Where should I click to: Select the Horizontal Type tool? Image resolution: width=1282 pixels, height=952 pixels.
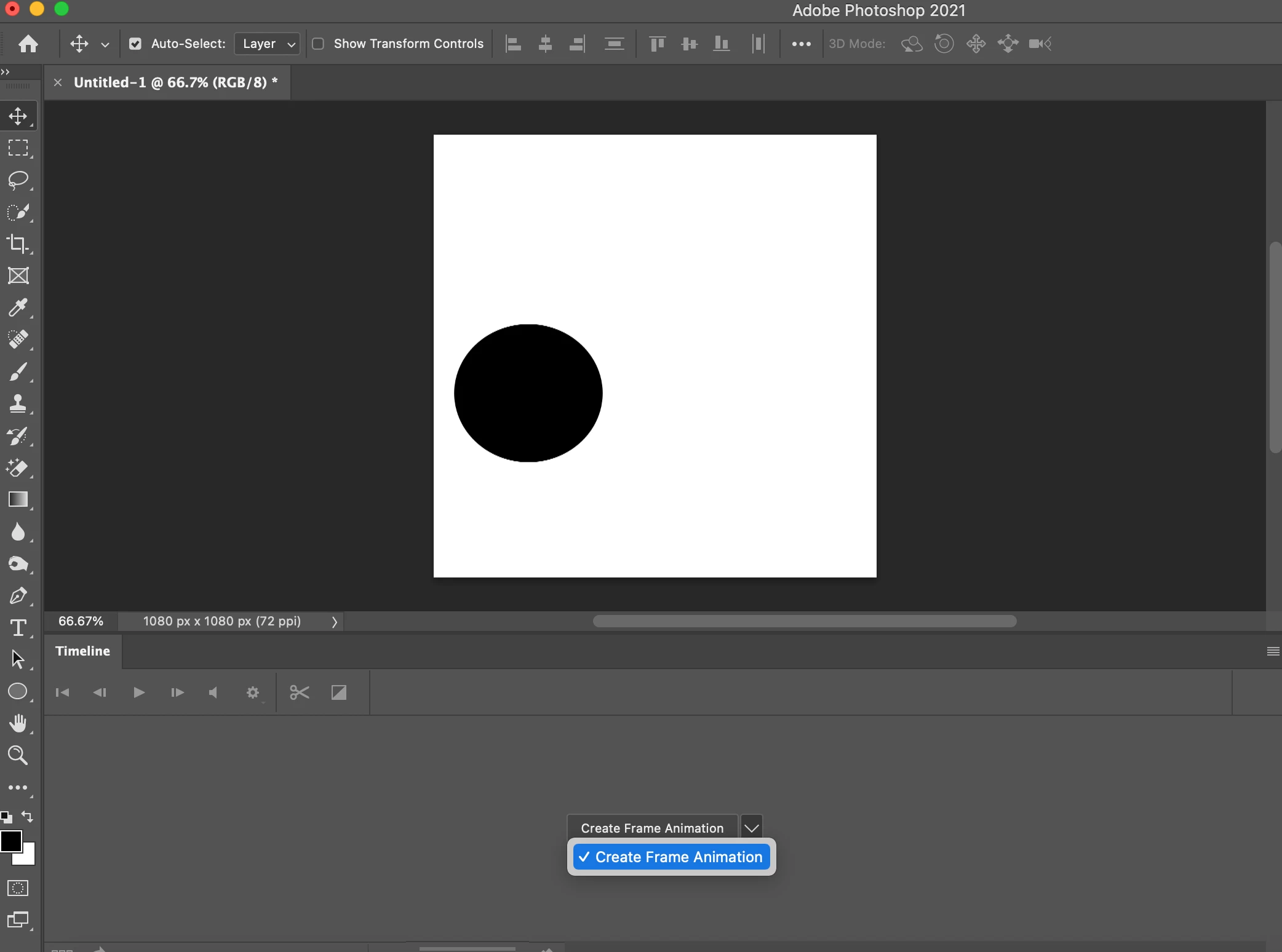point(18,628)
